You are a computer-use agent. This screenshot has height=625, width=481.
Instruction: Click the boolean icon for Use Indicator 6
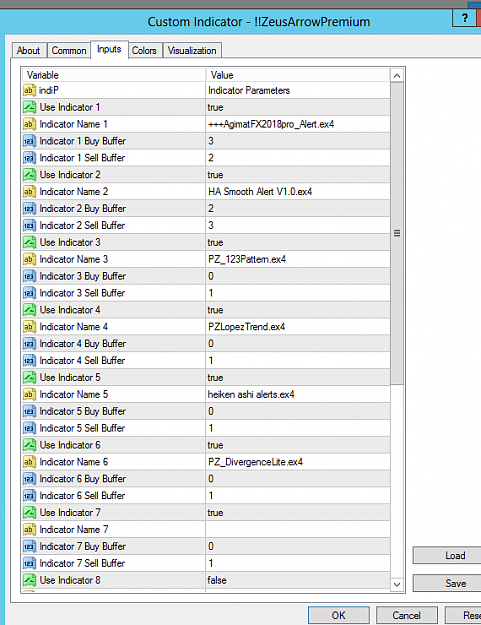(x=29, y=445)
